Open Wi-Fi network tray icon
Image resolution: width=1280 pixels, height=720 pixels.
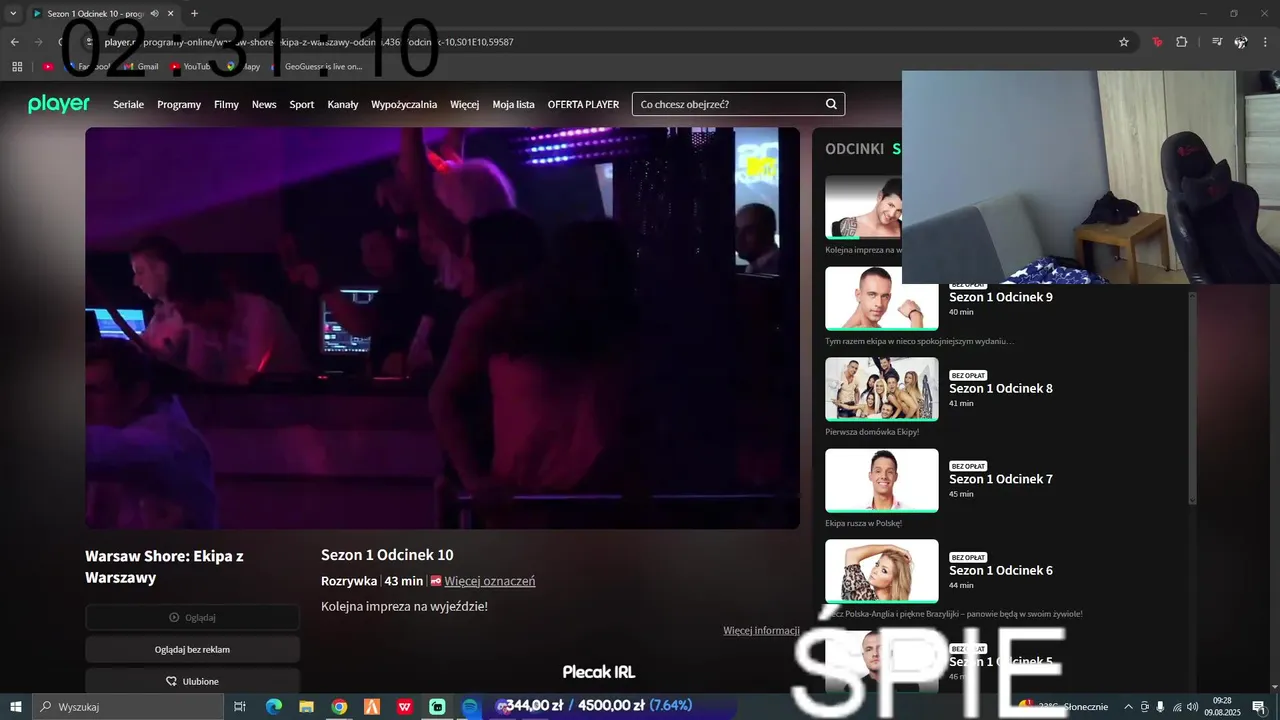(1177, 707)
